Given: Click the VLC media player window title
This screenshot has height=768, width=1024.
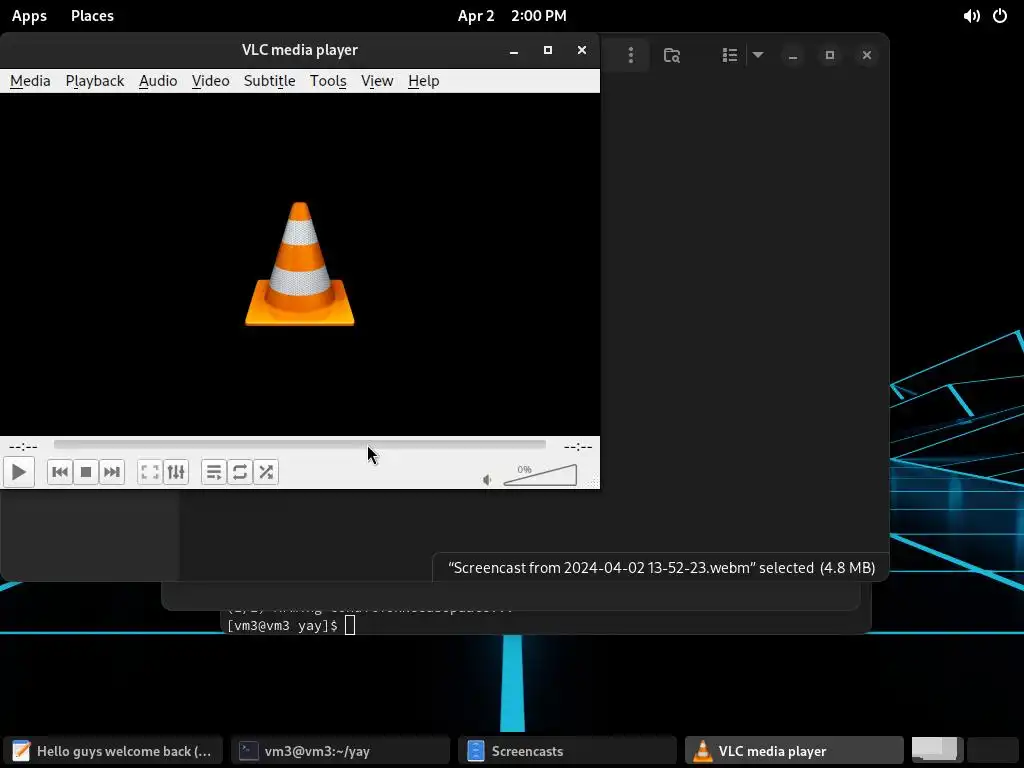Looking at the screenshot, I should pyautogui.click(x=300, y=50).
